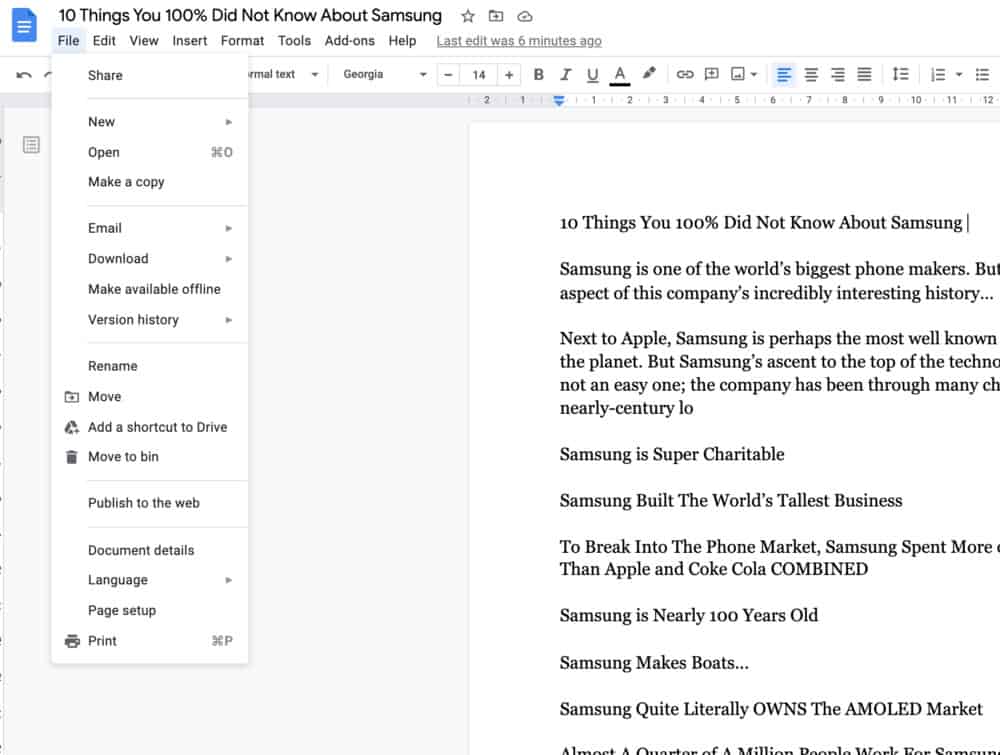Open the paragraph style dropdown
This screenshot has width=1000, height=755.
[x=283, y=75]
